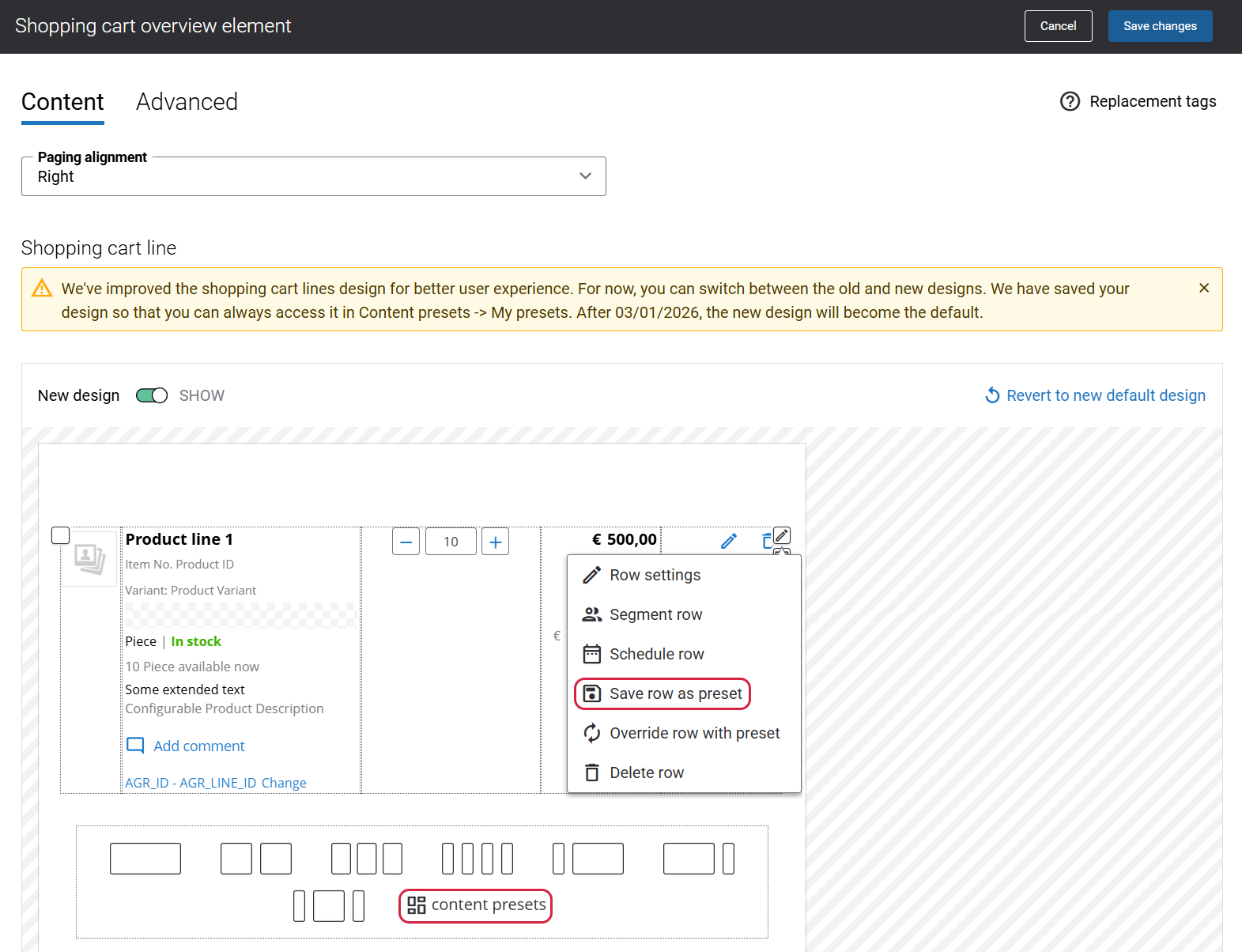Switch to the Advanced tab
Viewport: 1242px width, 952px height.
tap(187, 102)
